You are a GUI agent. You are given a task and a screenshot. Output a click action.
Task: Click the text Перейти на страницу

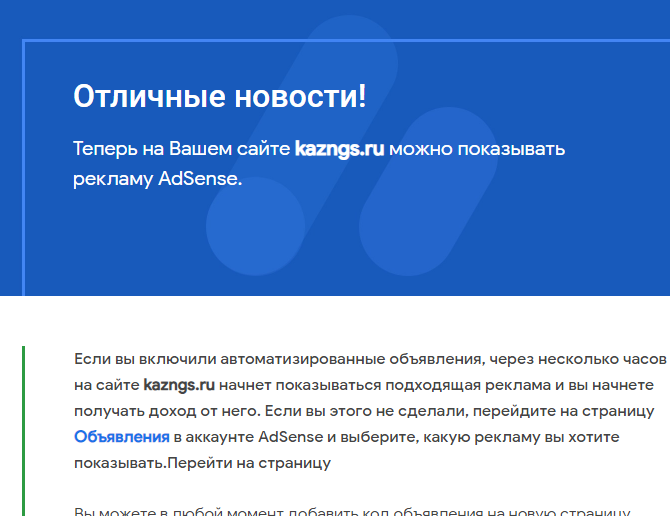[x=249, y=463]
